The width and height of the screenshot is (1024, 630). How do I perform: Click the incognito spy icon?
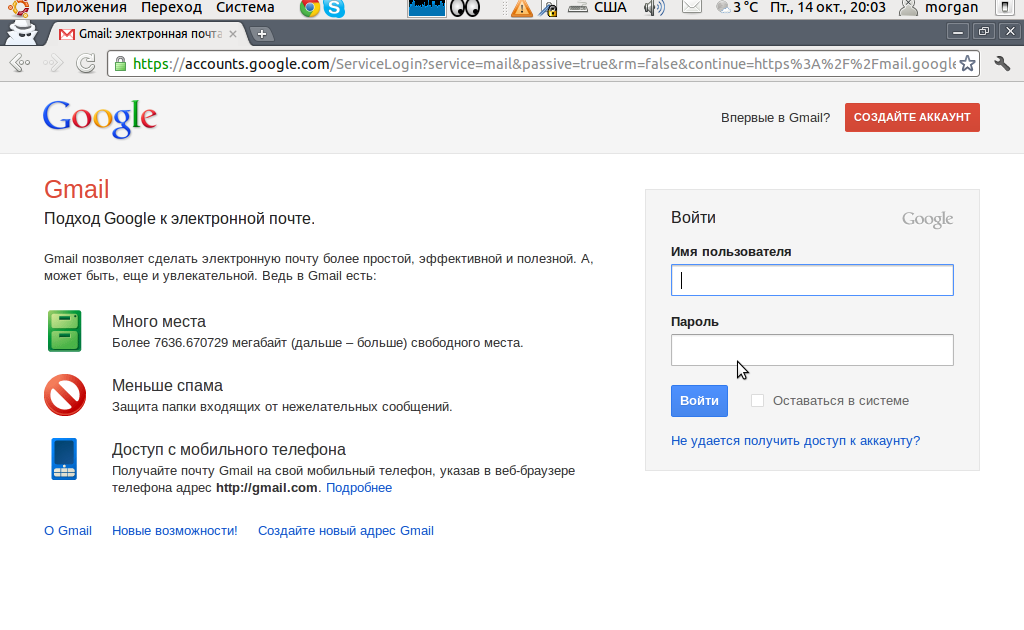point(22,33)
